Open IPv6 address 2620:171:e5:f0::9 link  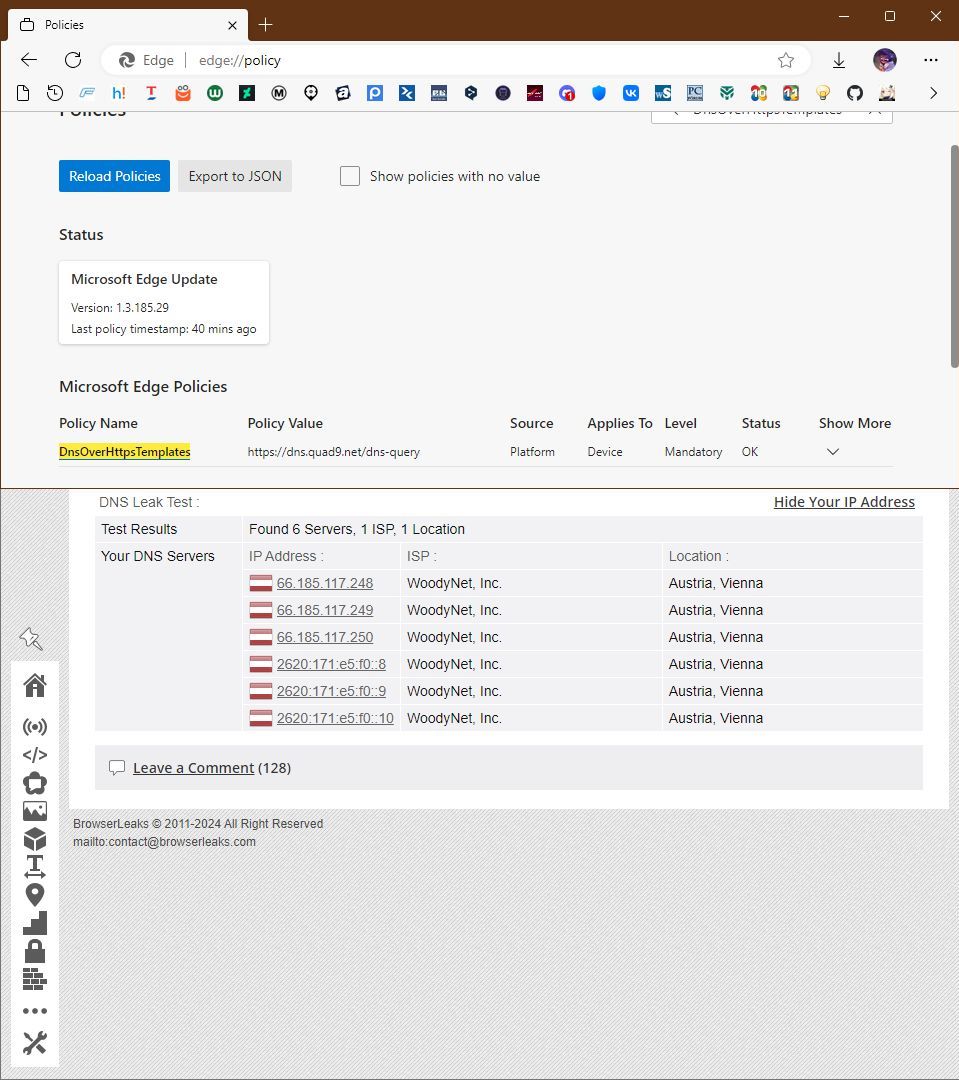coord(331,691)
